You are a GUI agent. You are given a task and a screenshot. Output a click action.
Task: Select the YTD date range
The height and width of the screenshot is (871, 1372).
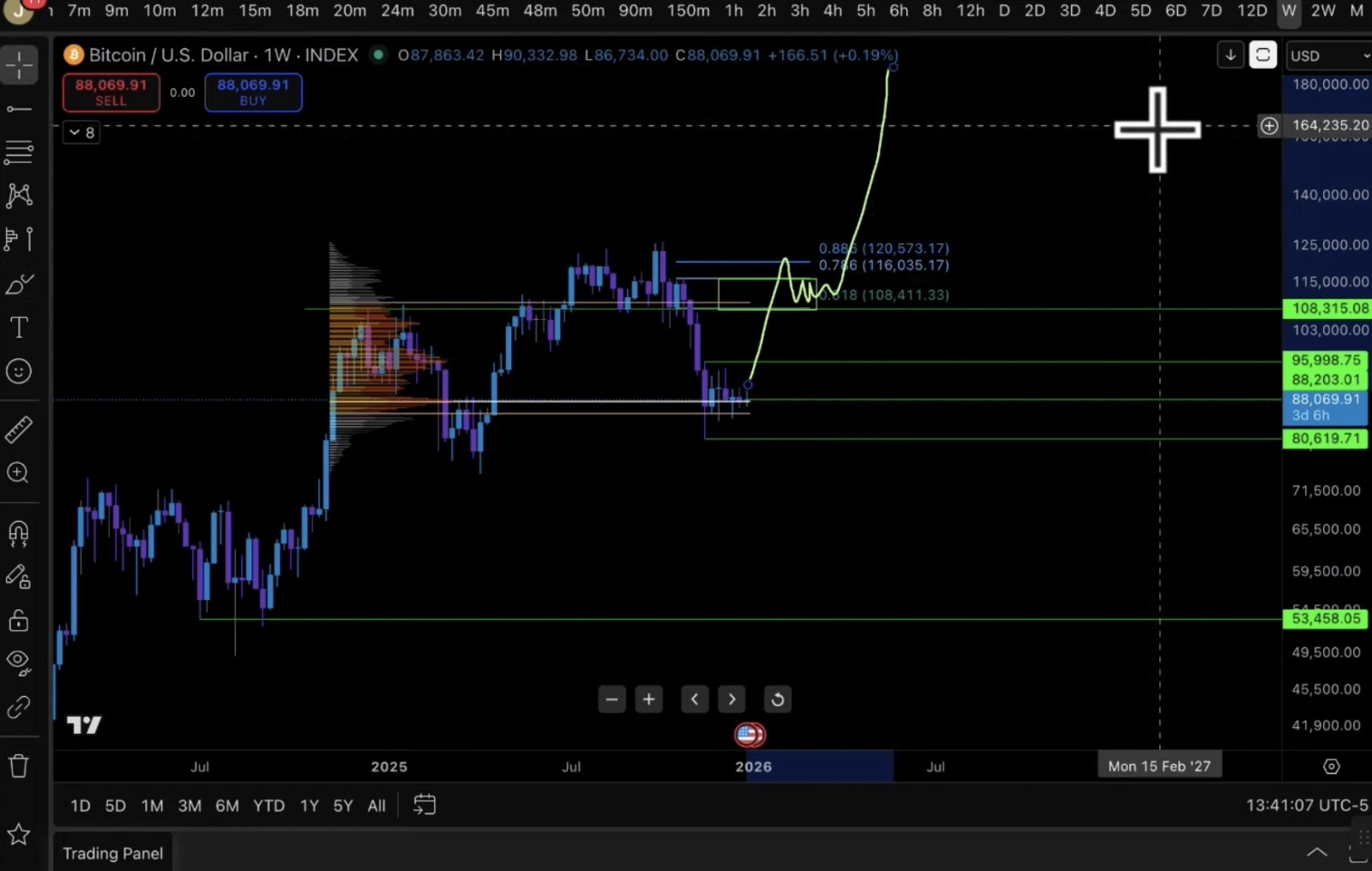268,806
